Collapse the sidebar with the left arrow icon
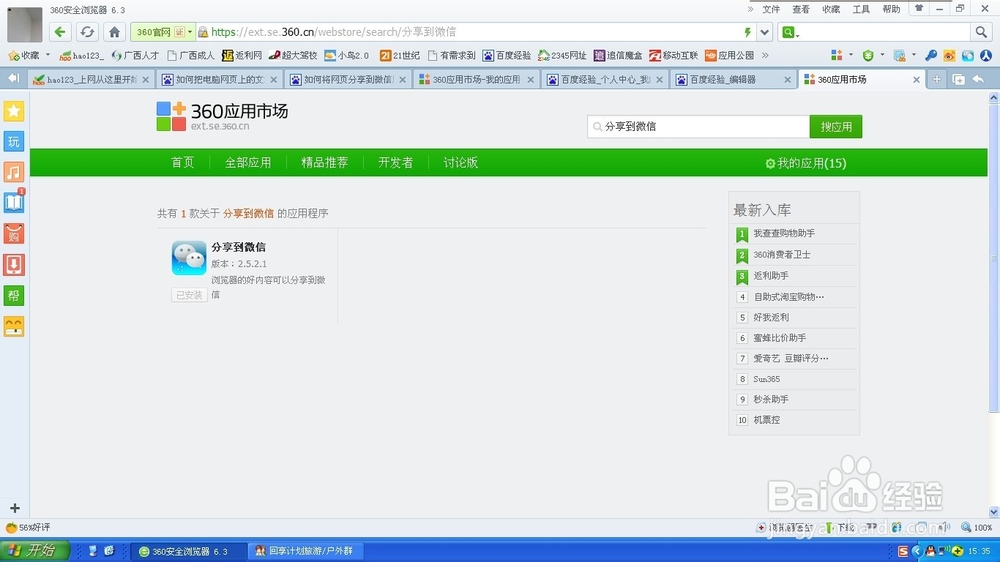The height and width of the screenshot is (562, 1000). 13,78
